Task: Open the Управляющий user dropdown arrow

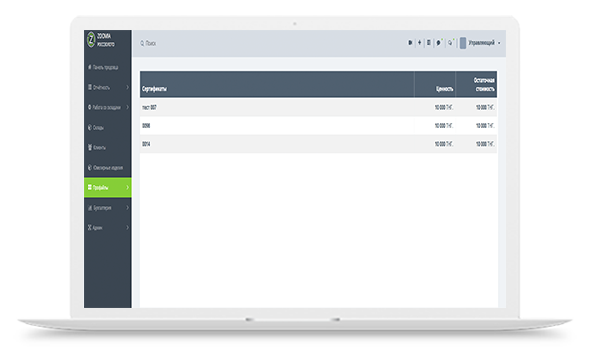Action: (x=499, y=43)
